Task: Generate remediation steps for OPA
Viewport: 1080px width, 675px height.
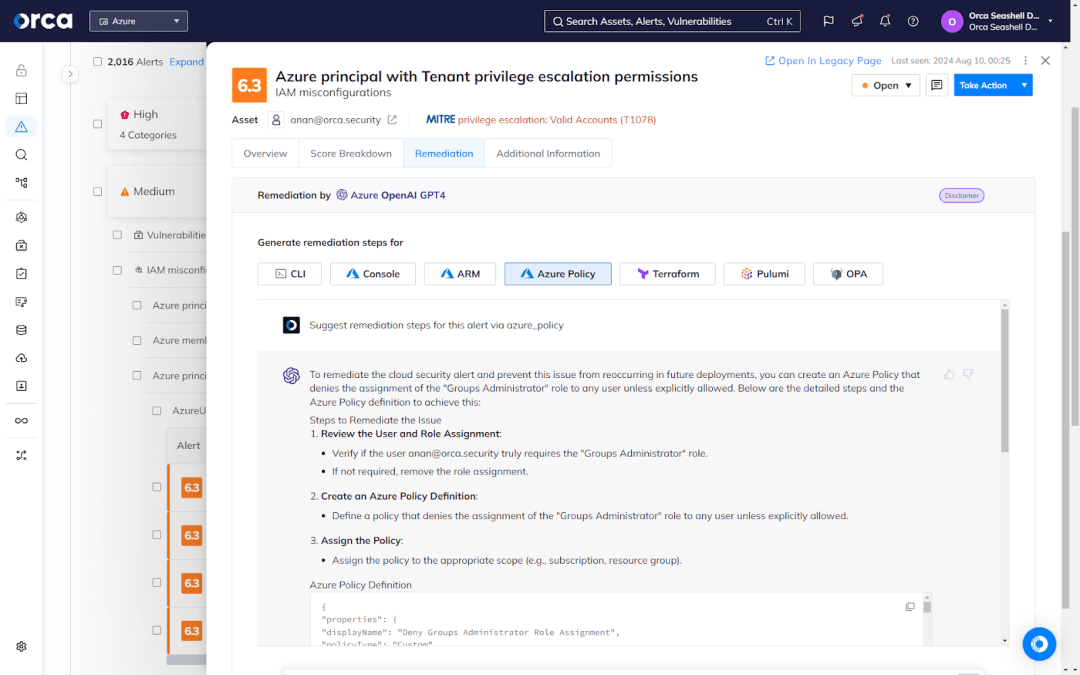Action: [x=848, y=274]
